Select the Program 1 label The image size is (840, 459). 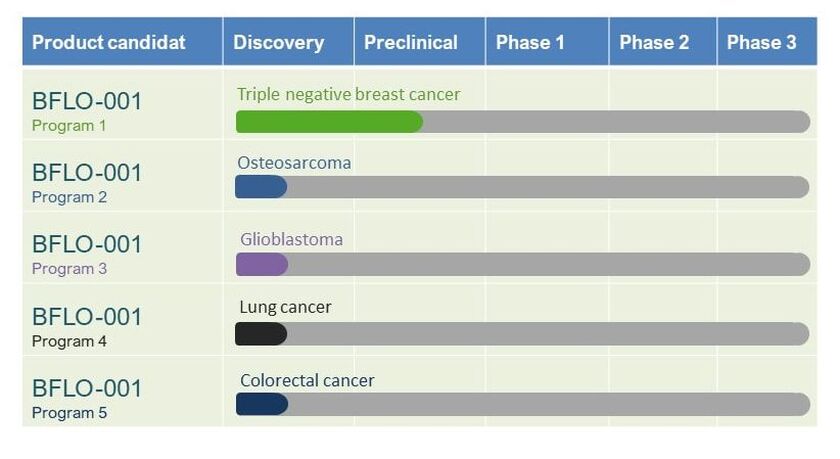coord(69,126)
